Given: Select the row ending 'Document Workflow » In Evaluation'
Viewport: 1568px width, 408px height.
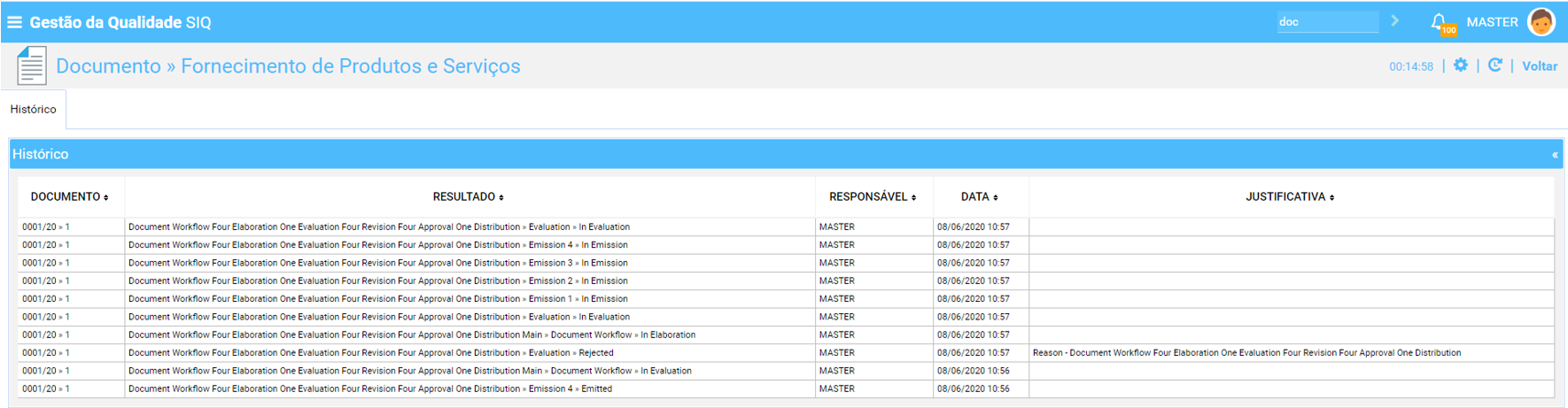Looking at the screenshot, I should click(787, 371).
